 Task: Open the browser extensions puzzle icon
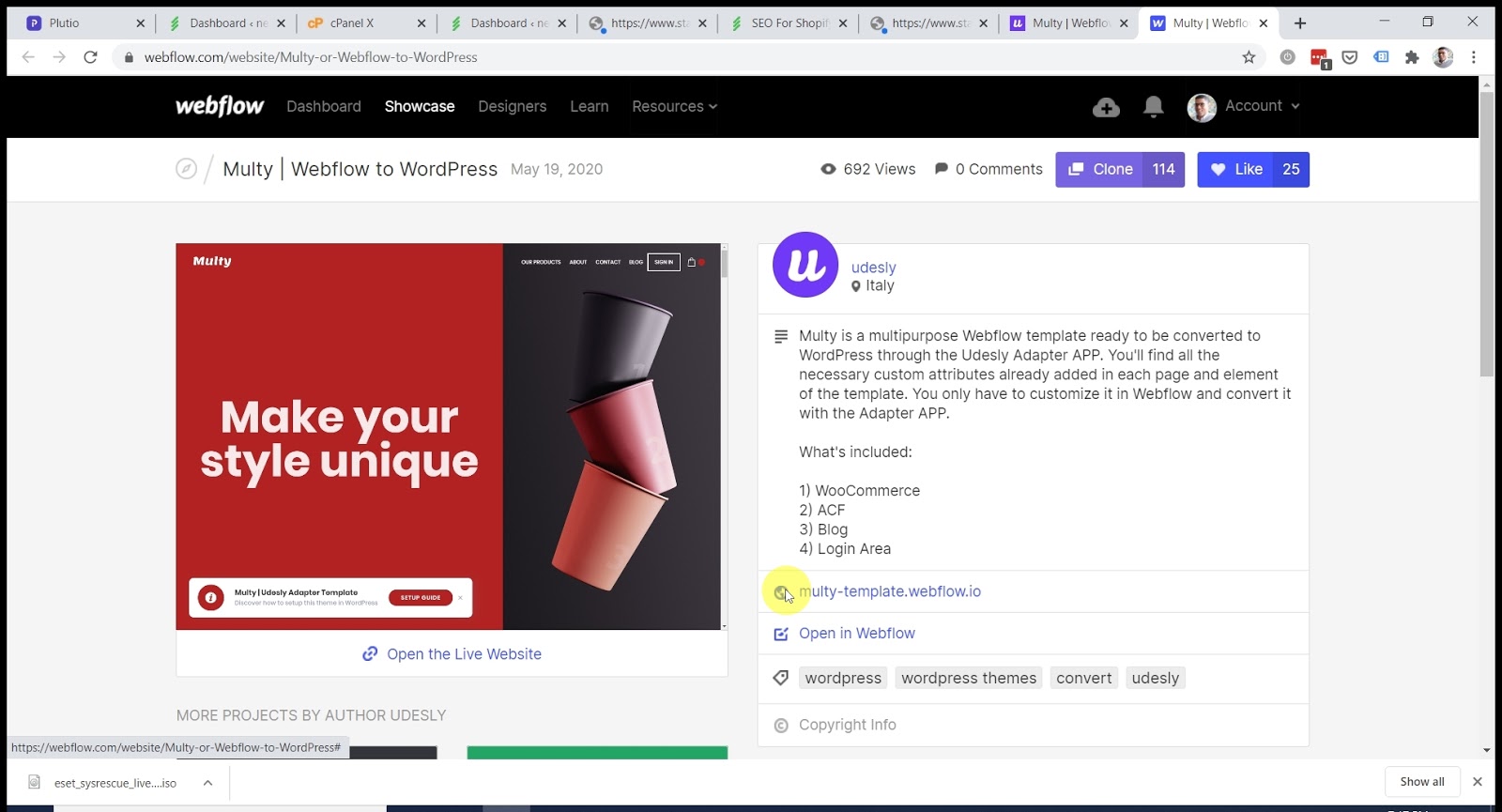[x=1412, y=57]
